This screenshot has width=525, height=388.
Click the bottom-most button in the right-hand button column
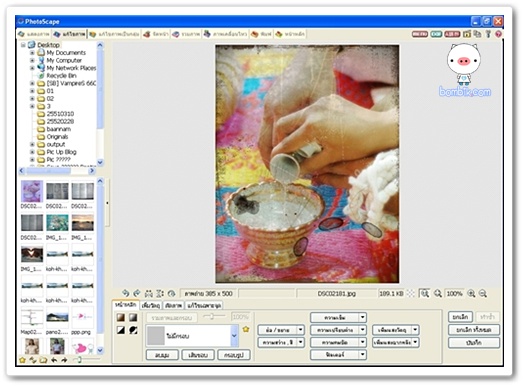pyautogui.click(x=474, y=342)
